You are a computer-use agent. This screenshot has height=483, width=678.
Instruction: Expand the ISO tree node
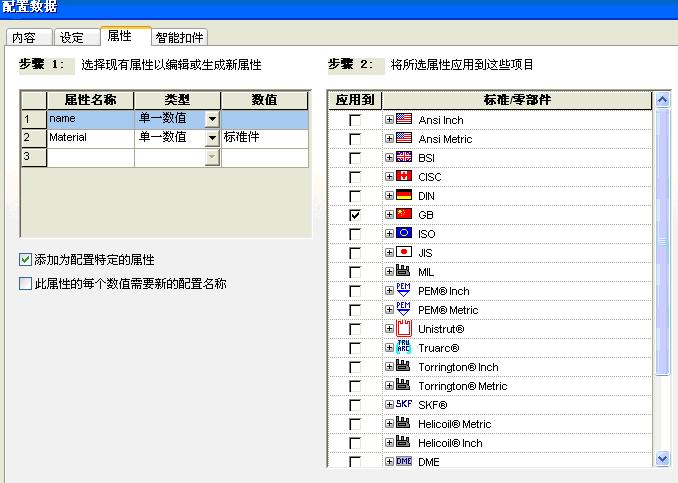pos(389,234)
